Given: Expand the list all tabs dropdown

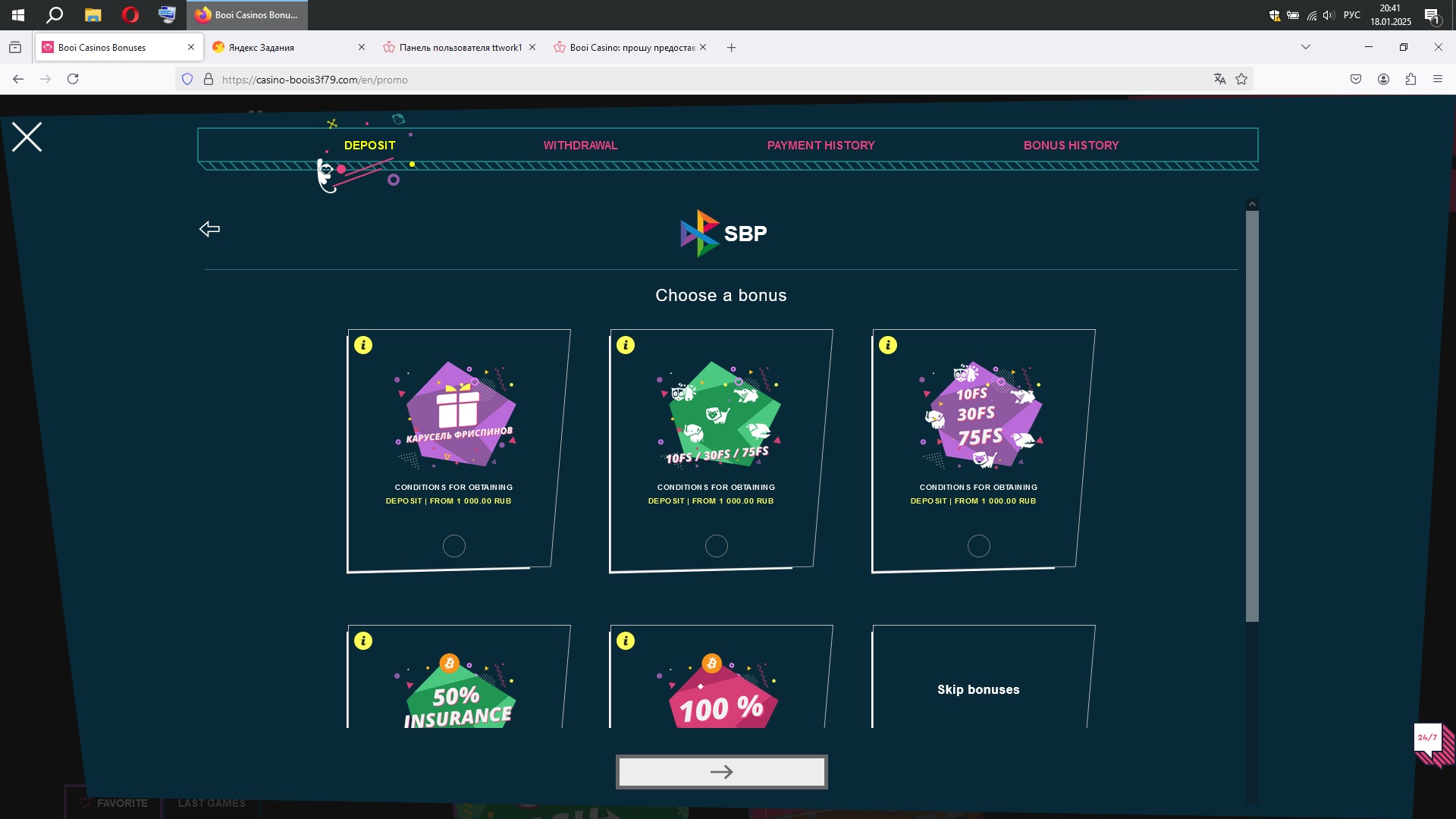Looking at the screenshot, I should [x=1306, y=47].
